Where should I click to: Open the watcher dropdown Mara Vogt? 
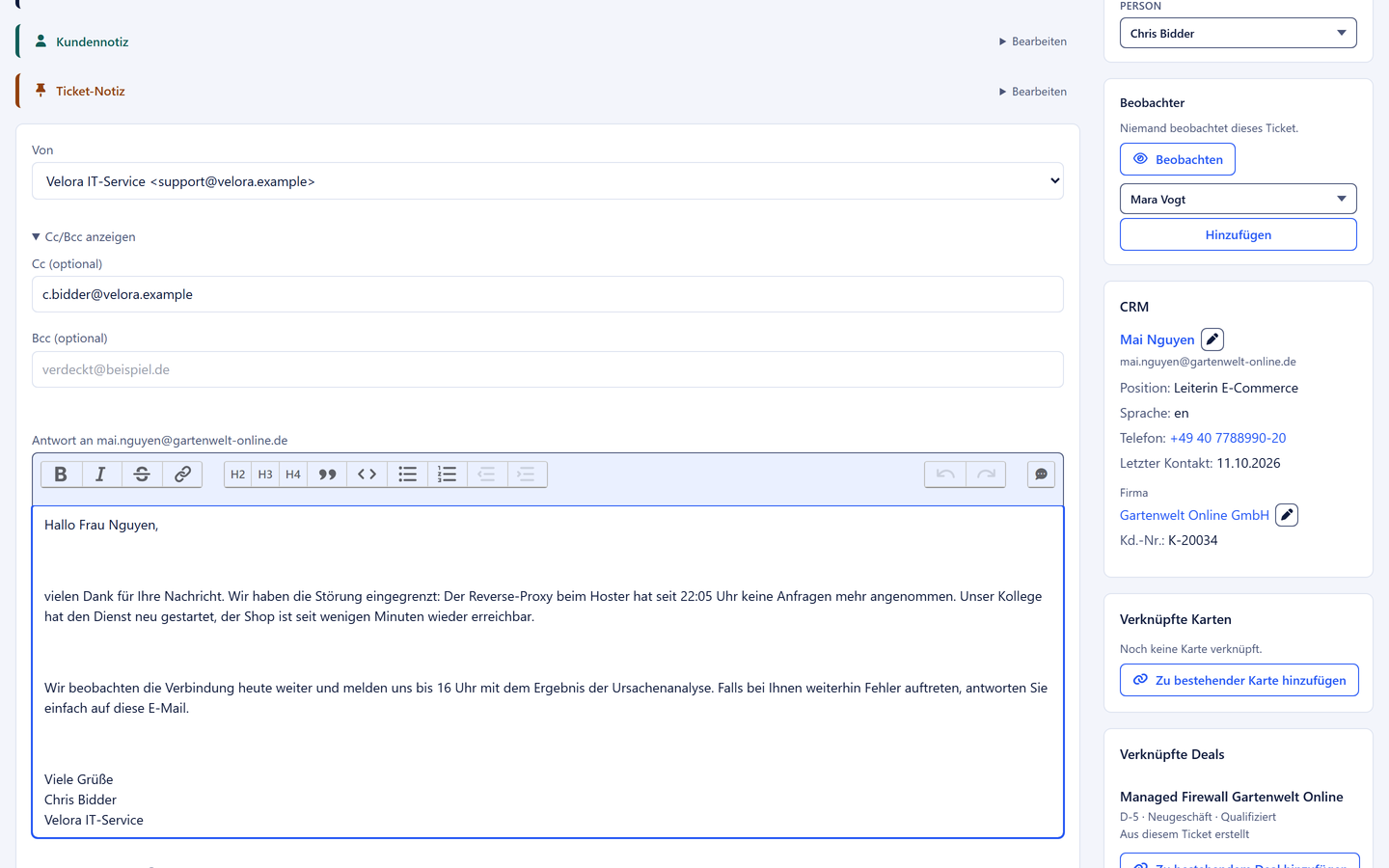tap(1239, 199)
